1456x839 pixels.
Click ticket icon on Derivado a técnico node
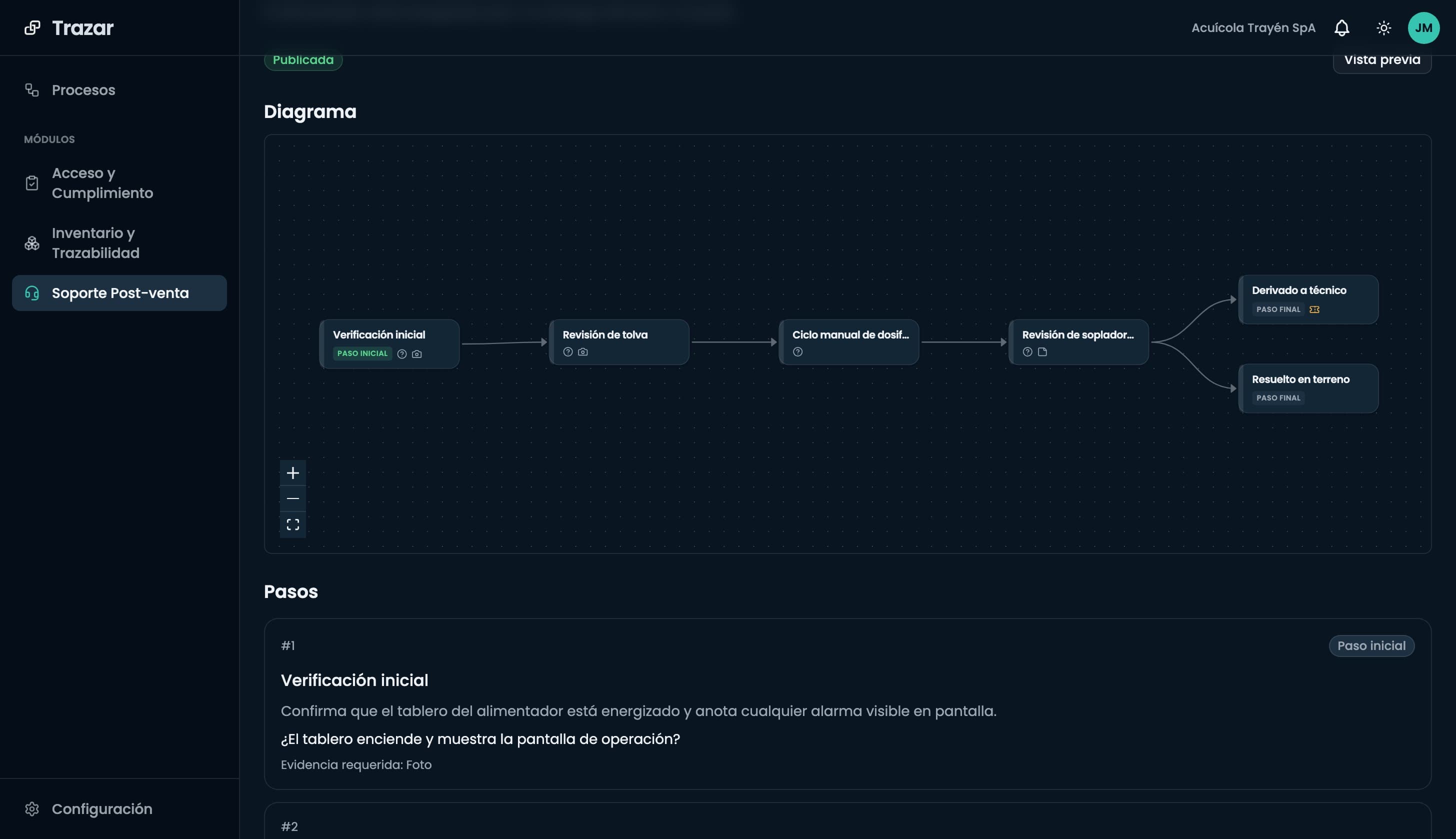pyautogui.click(x=1314, y=309)
